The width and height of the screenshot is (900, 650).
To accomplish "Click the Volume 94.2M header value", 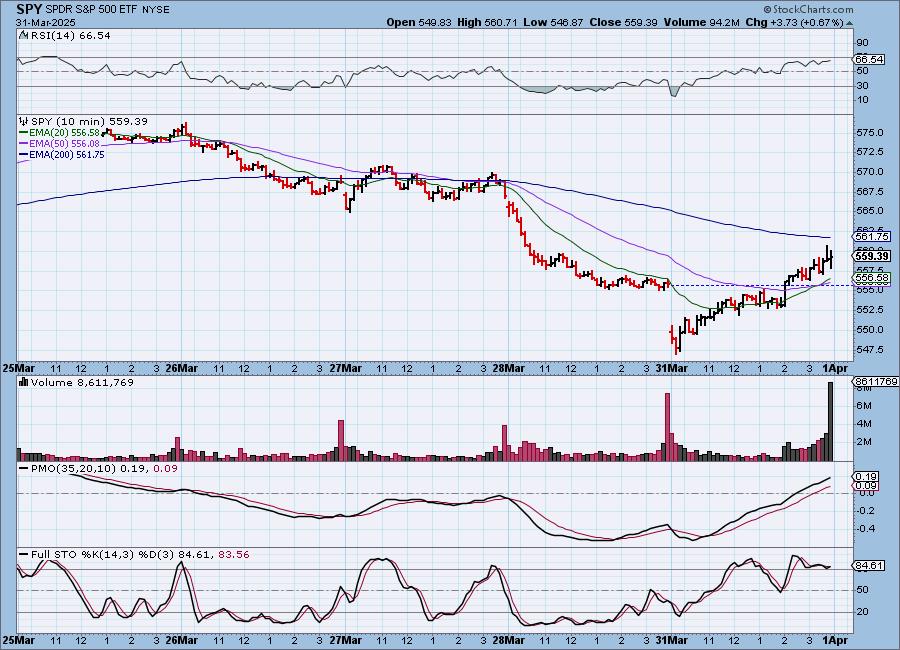I will (x=701, y=22).
